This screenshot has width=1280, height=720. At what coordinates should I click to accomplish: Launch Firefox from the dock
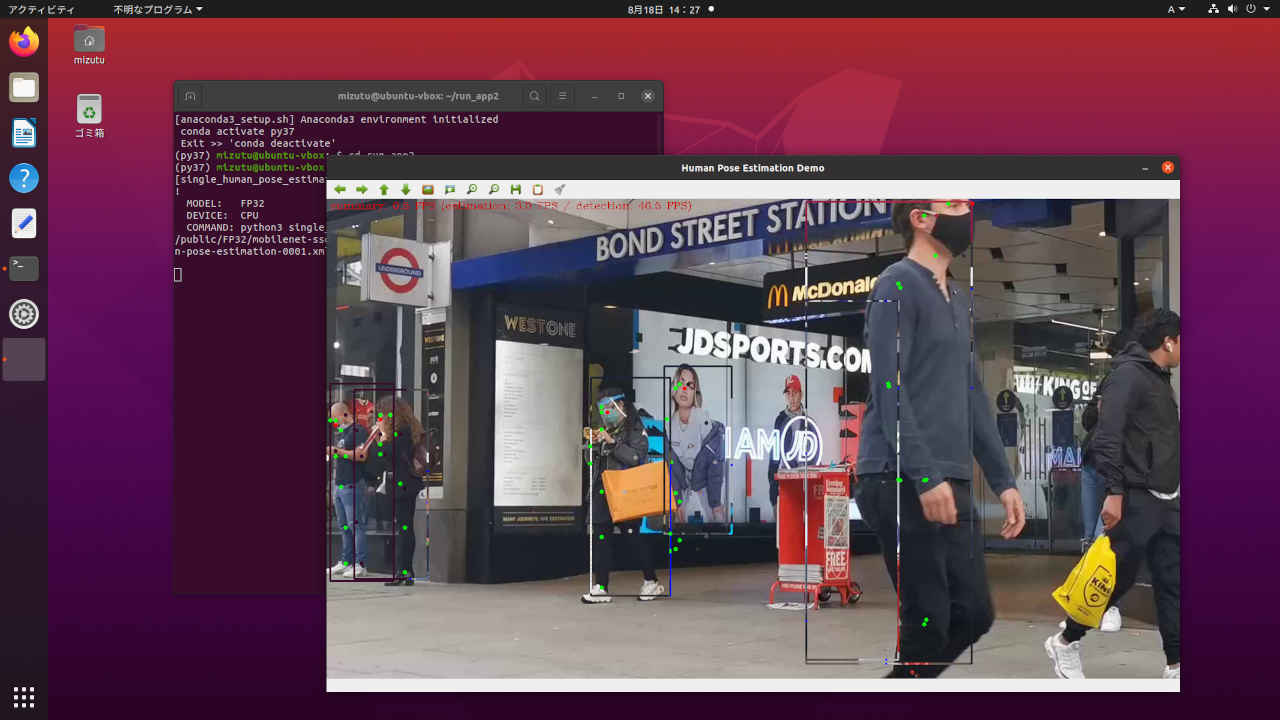click(24, 42)
